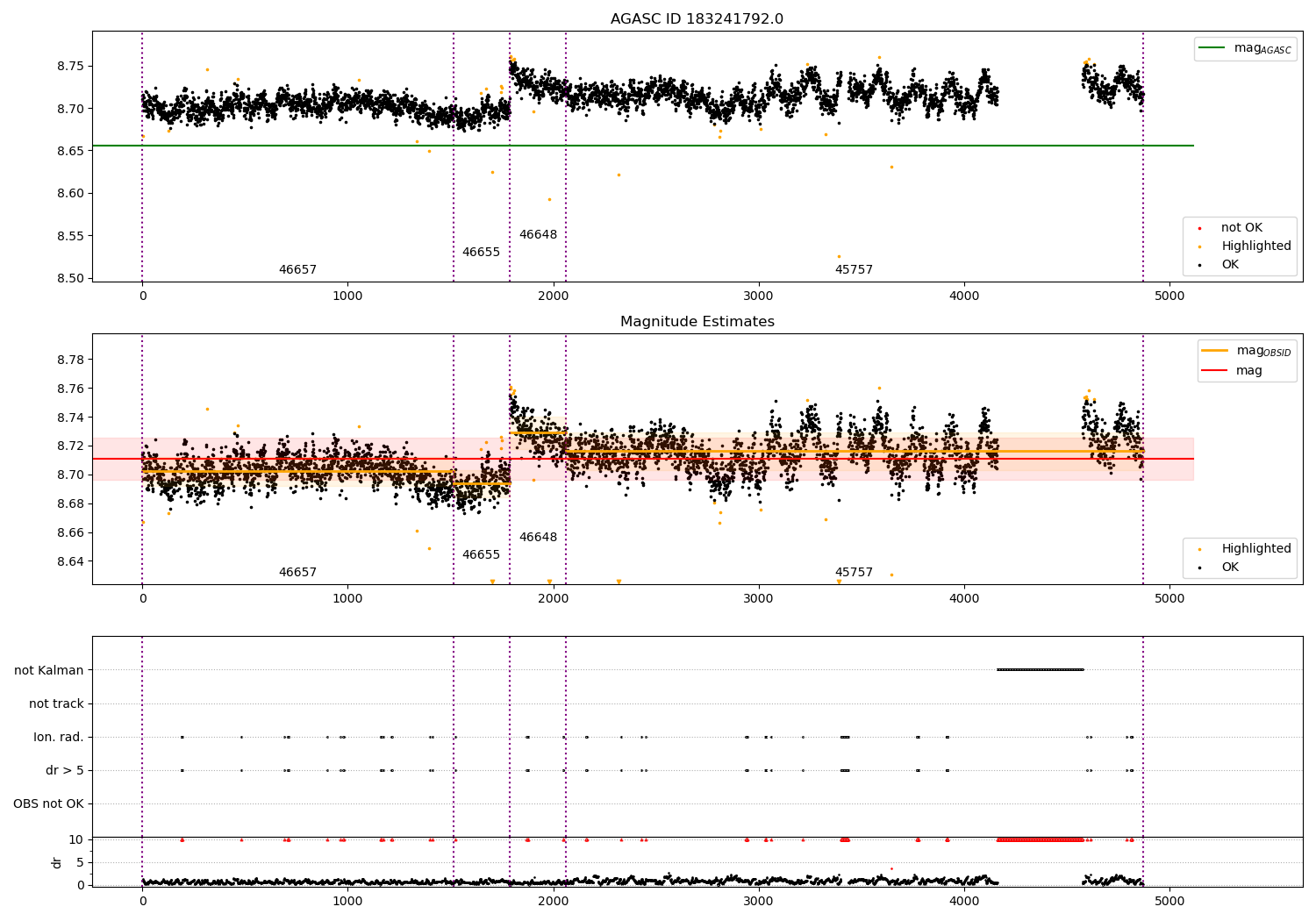
Task: Click the 5000 x-axis tick in bottom plot
Action: (x=1169, y=901)
